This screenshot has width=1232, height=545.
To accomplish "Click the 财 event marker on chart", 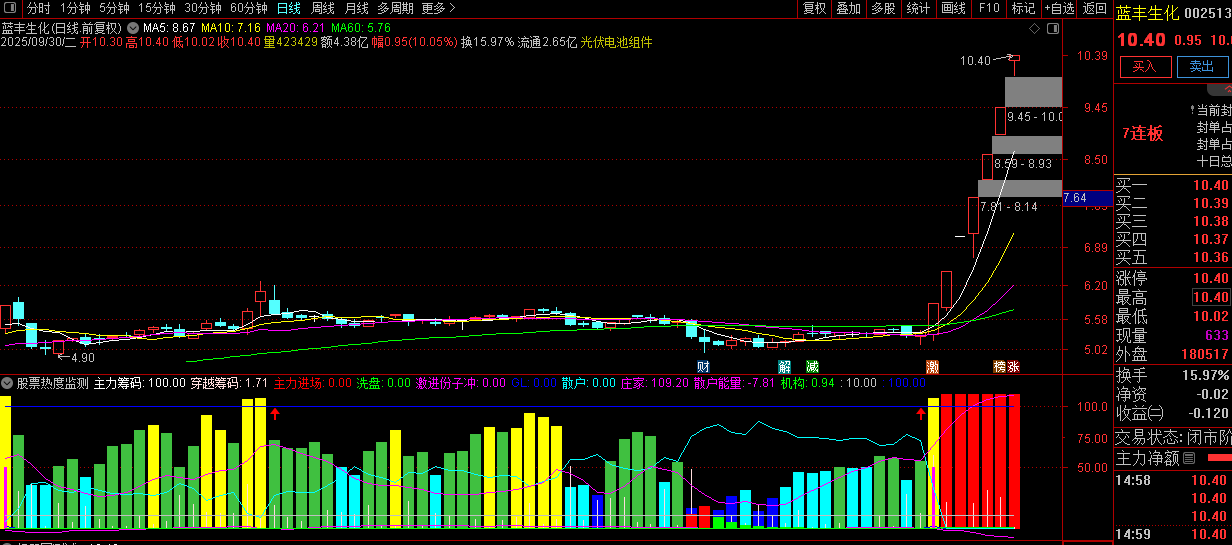I will (703, 367).
